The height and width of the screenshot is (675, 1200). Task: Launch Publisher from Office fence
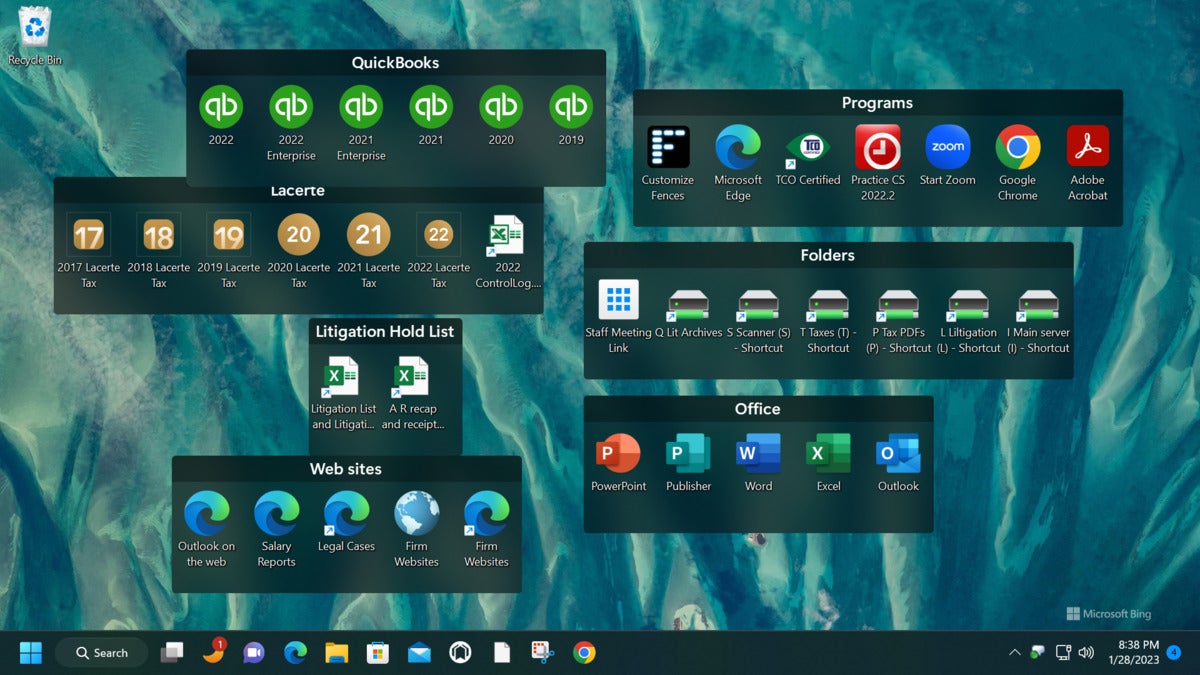pos(688,454)
